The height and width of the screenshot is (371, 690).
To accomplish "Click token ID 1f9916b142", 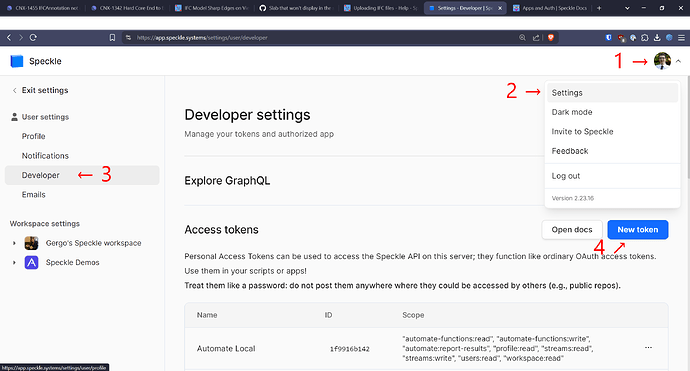I will click(x=350, y=349).
